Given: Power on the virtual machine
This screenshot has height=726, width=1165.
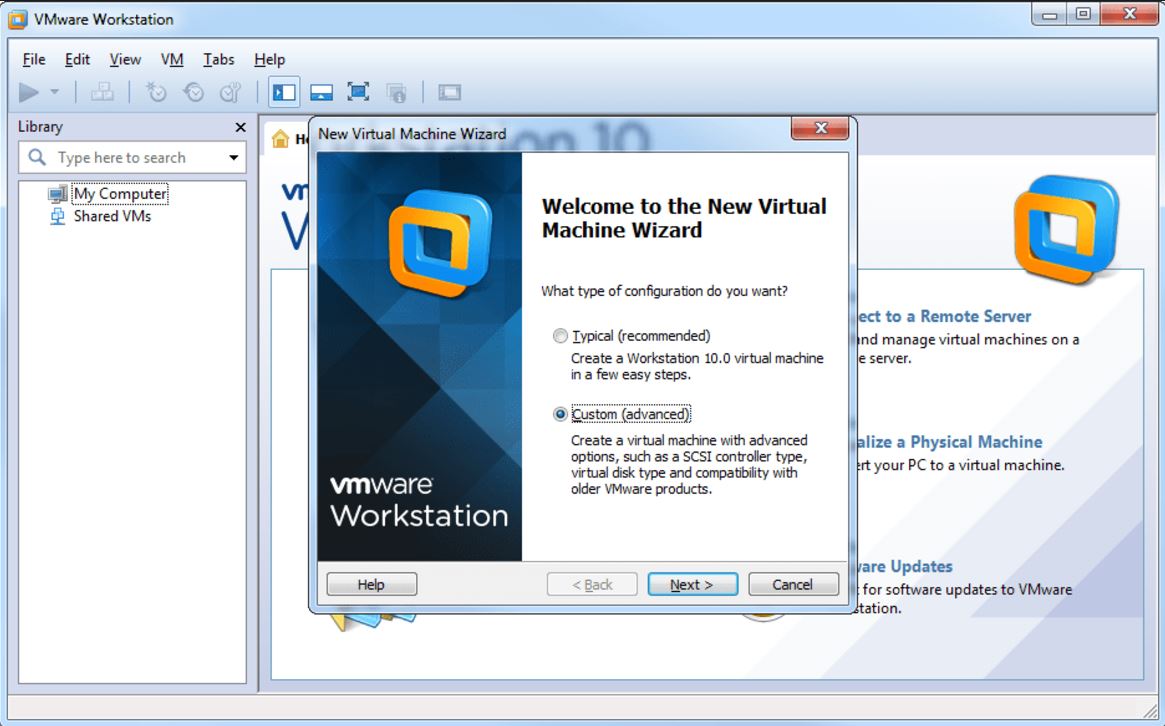Looking at the screenshot, I should click(30, 91).
